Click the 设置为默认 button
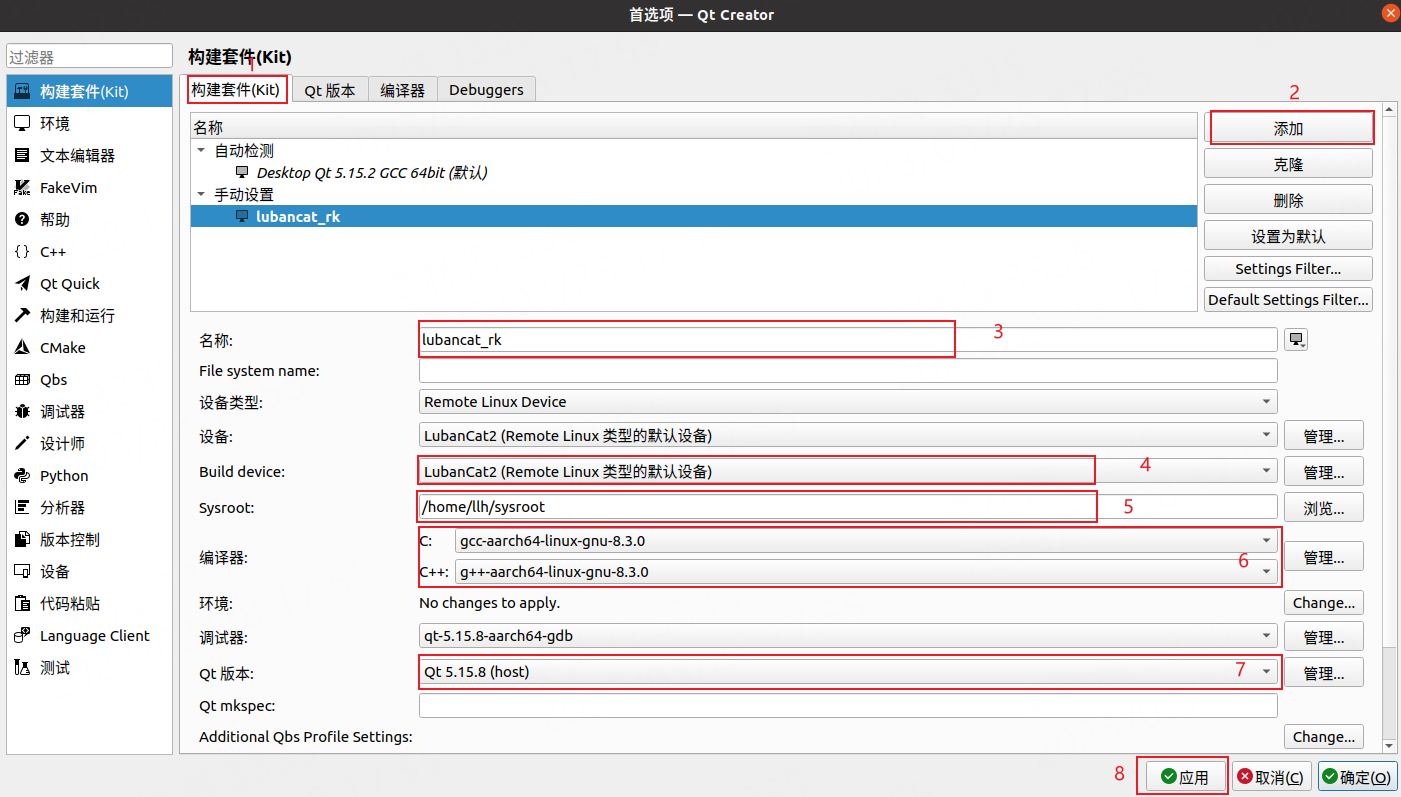Screen dimensions: 1401x797 (1288, 236)
